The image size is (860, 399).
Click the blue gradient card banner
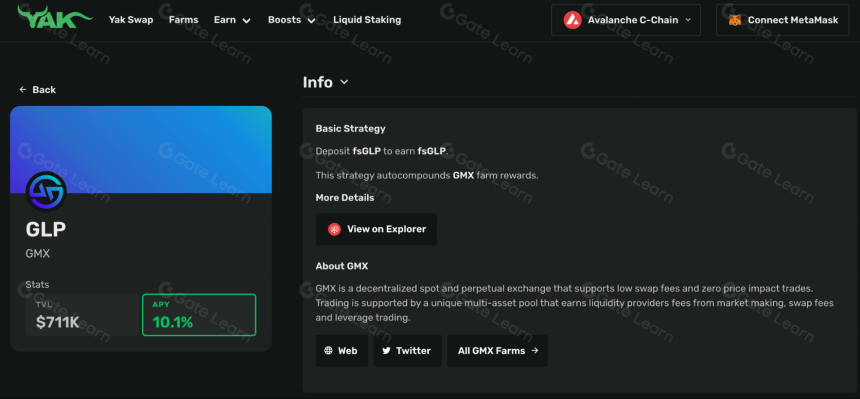[141, 149]
